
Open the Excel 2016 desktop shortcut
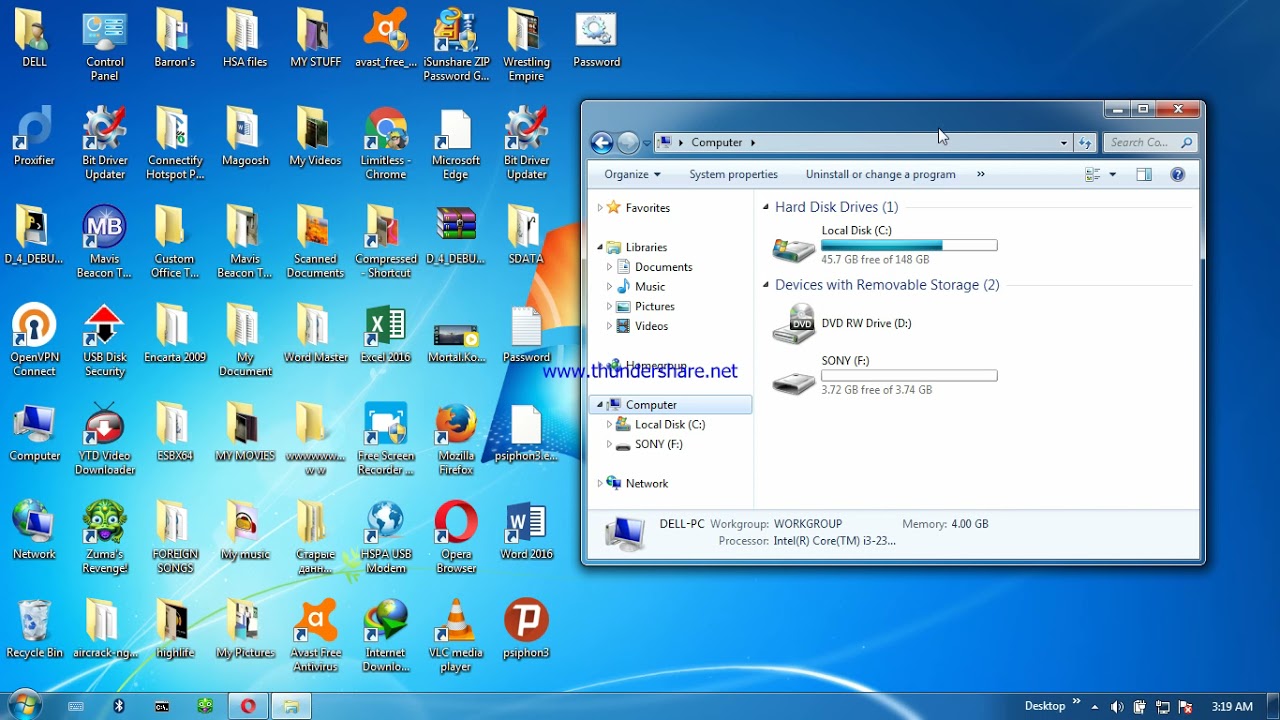[x=386, y=334]
